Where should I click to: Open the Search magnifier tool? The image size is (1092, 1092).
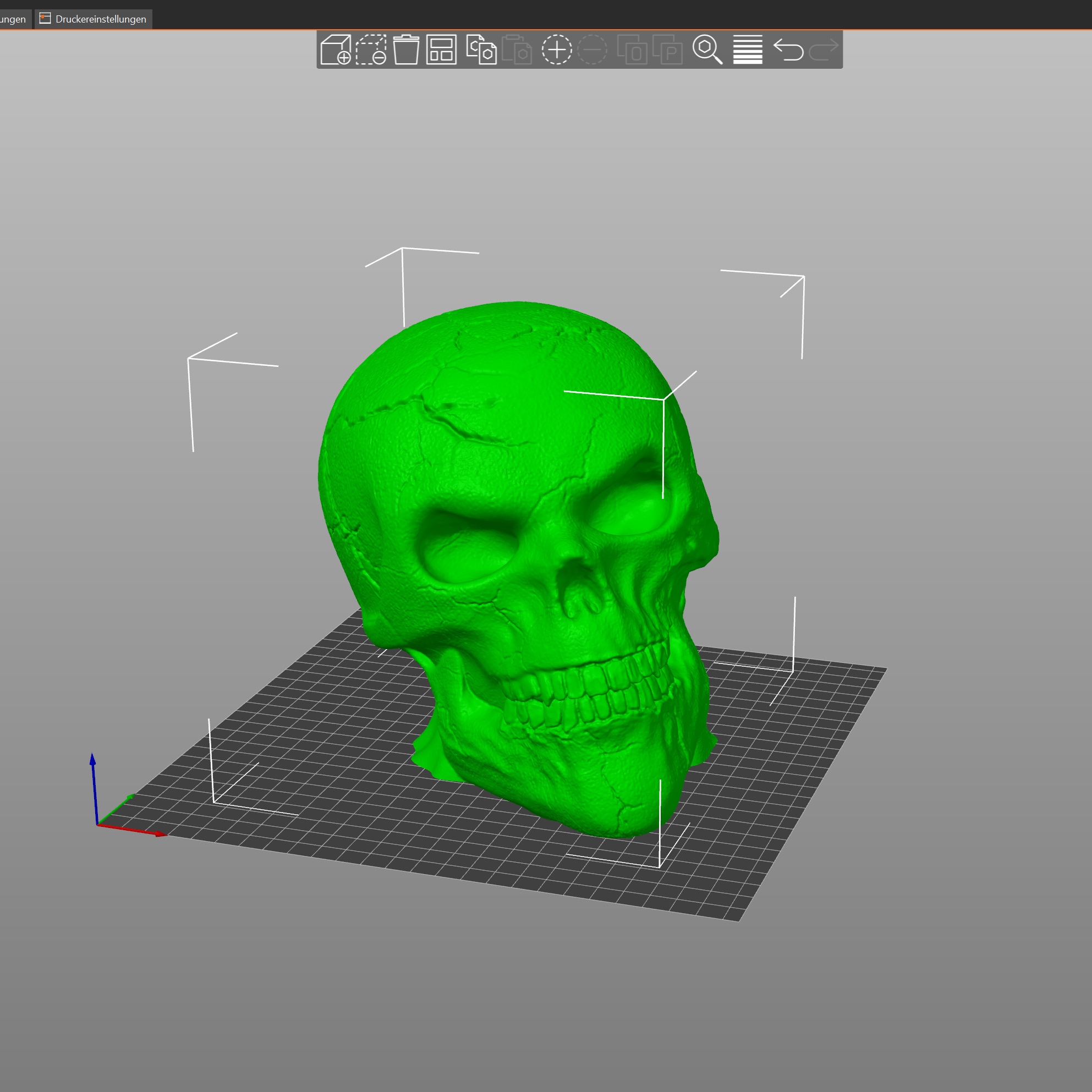(x=707, y=50)
